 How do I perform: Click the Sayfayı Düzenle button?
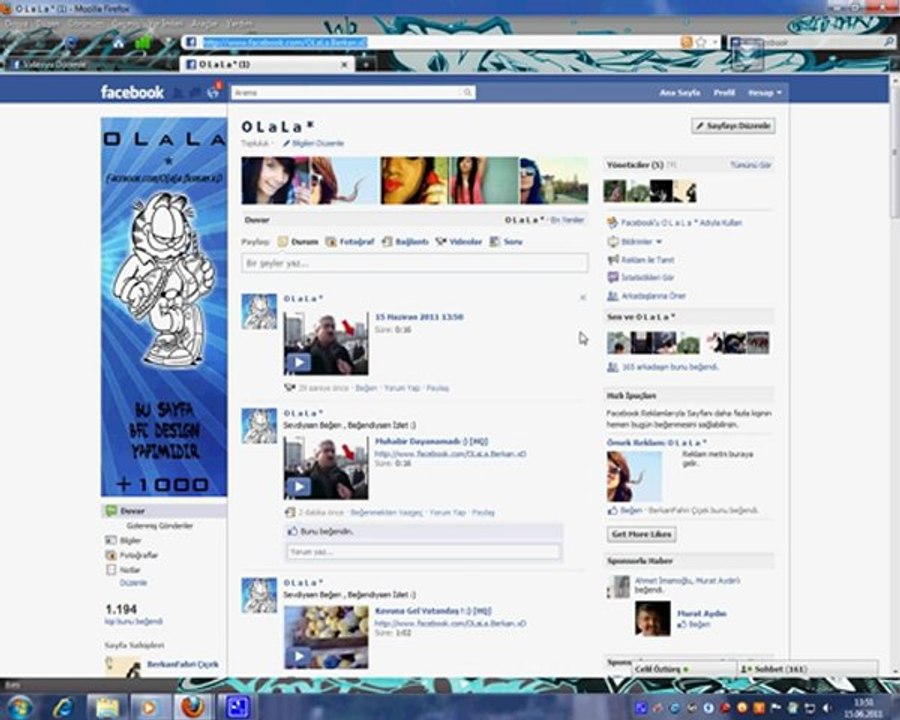pyautogui.click(x=733, y=126)
